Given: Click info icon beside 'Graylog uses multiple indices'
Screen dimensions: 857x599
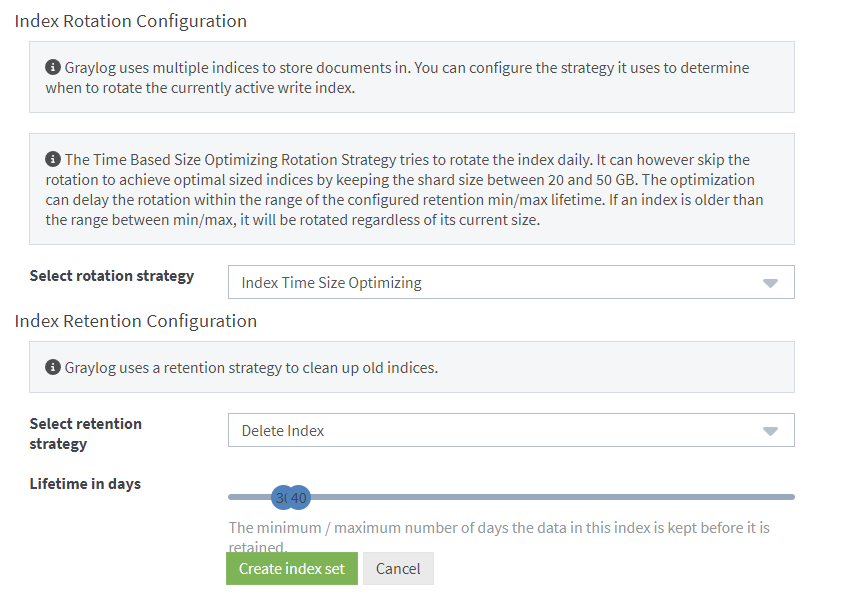Looking at the screenshot, I should 53,68.
